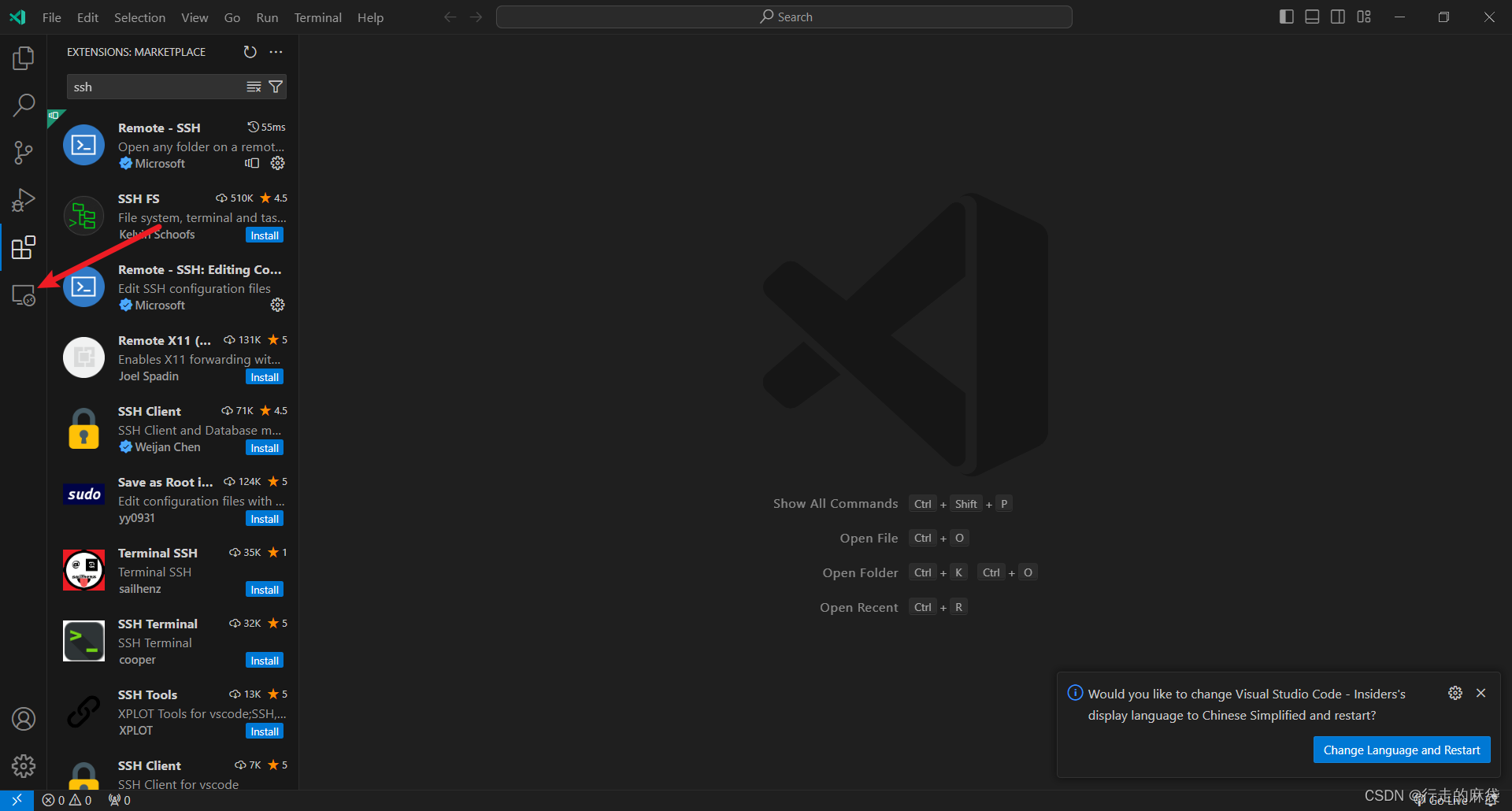Open the Remote - SSH extension details

pyautogui.click(x=173, y=145)
